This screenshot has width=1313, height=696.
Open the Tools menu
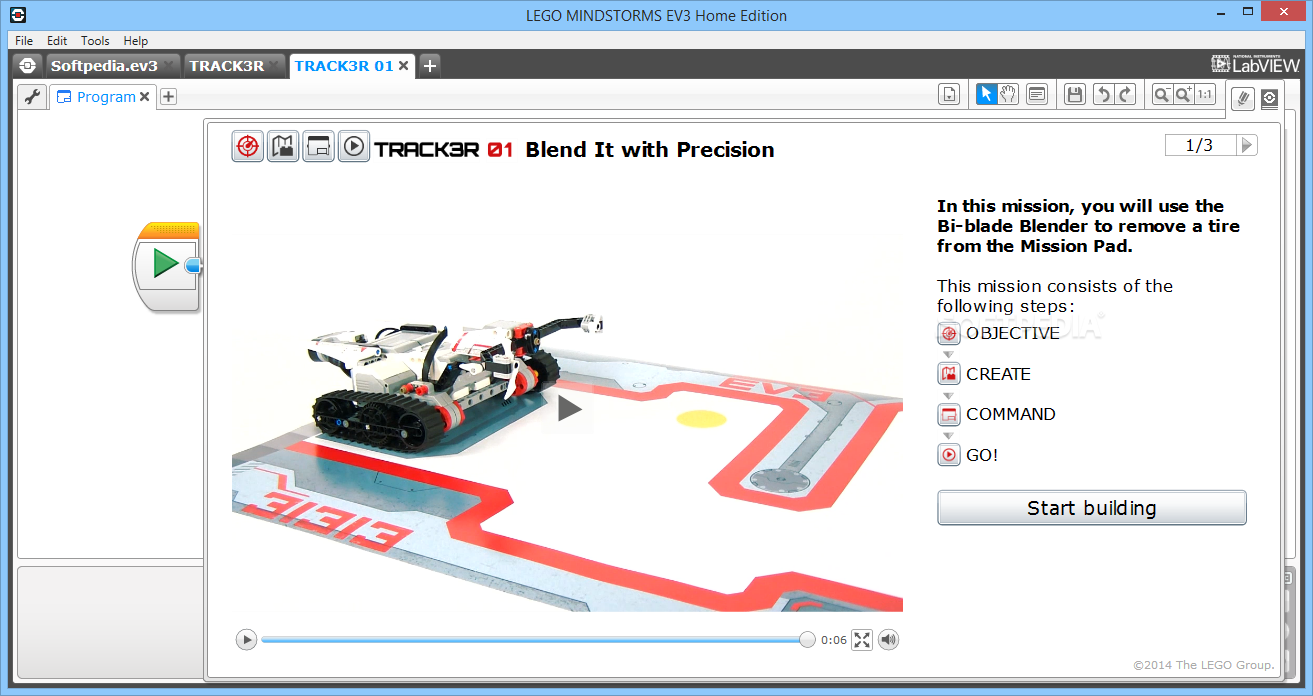(95, 40)
